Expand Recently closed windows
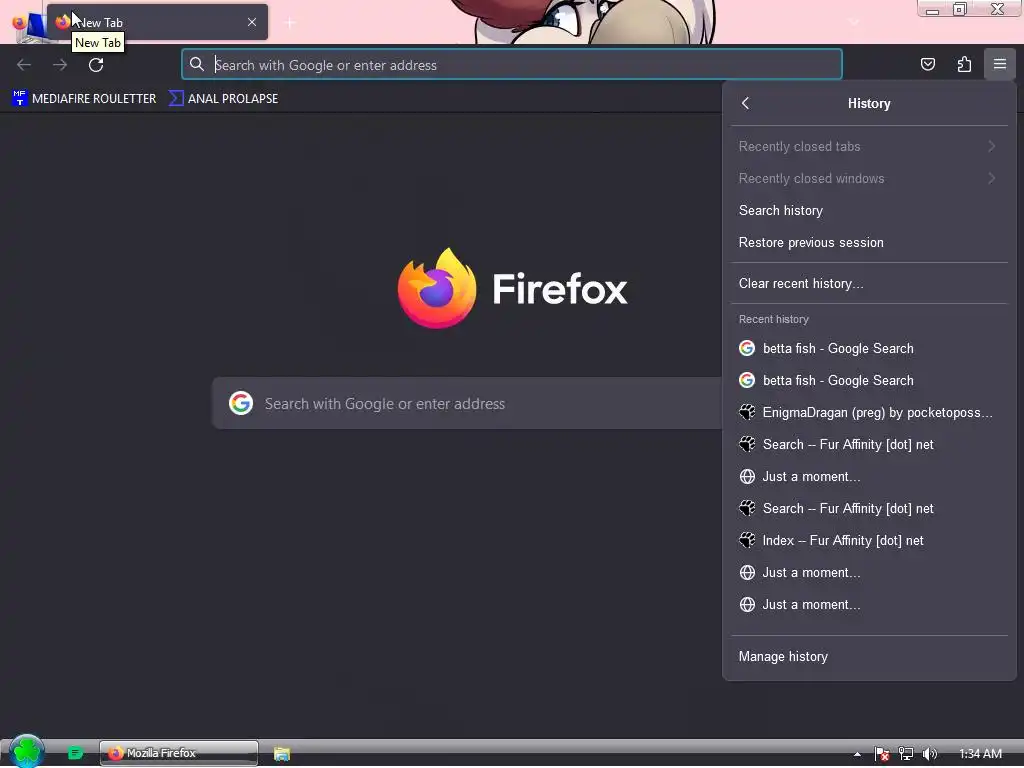The height and width of the screenshot is (768, 1024). point(869,178)
